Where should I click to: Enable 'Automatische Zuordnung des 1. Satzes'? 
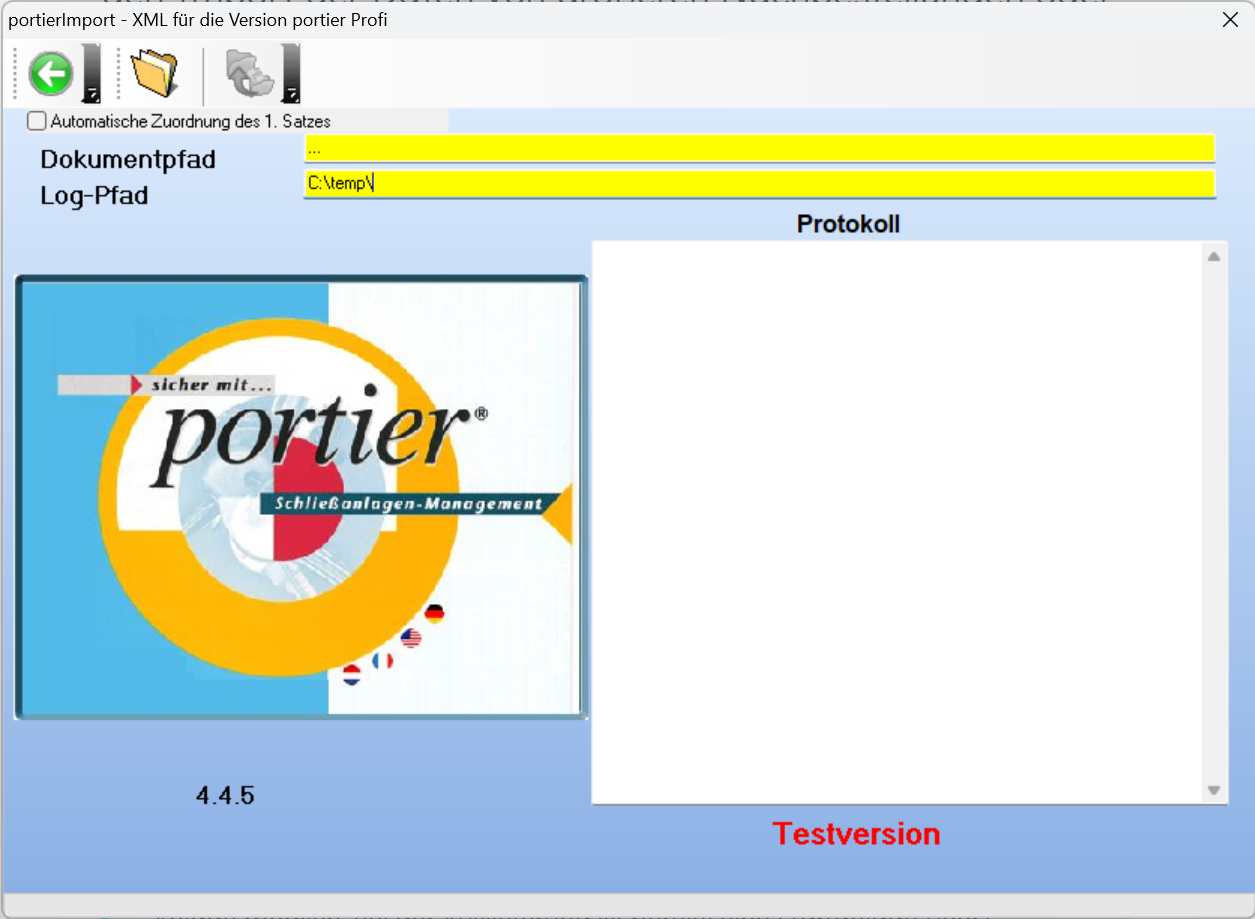36,121
